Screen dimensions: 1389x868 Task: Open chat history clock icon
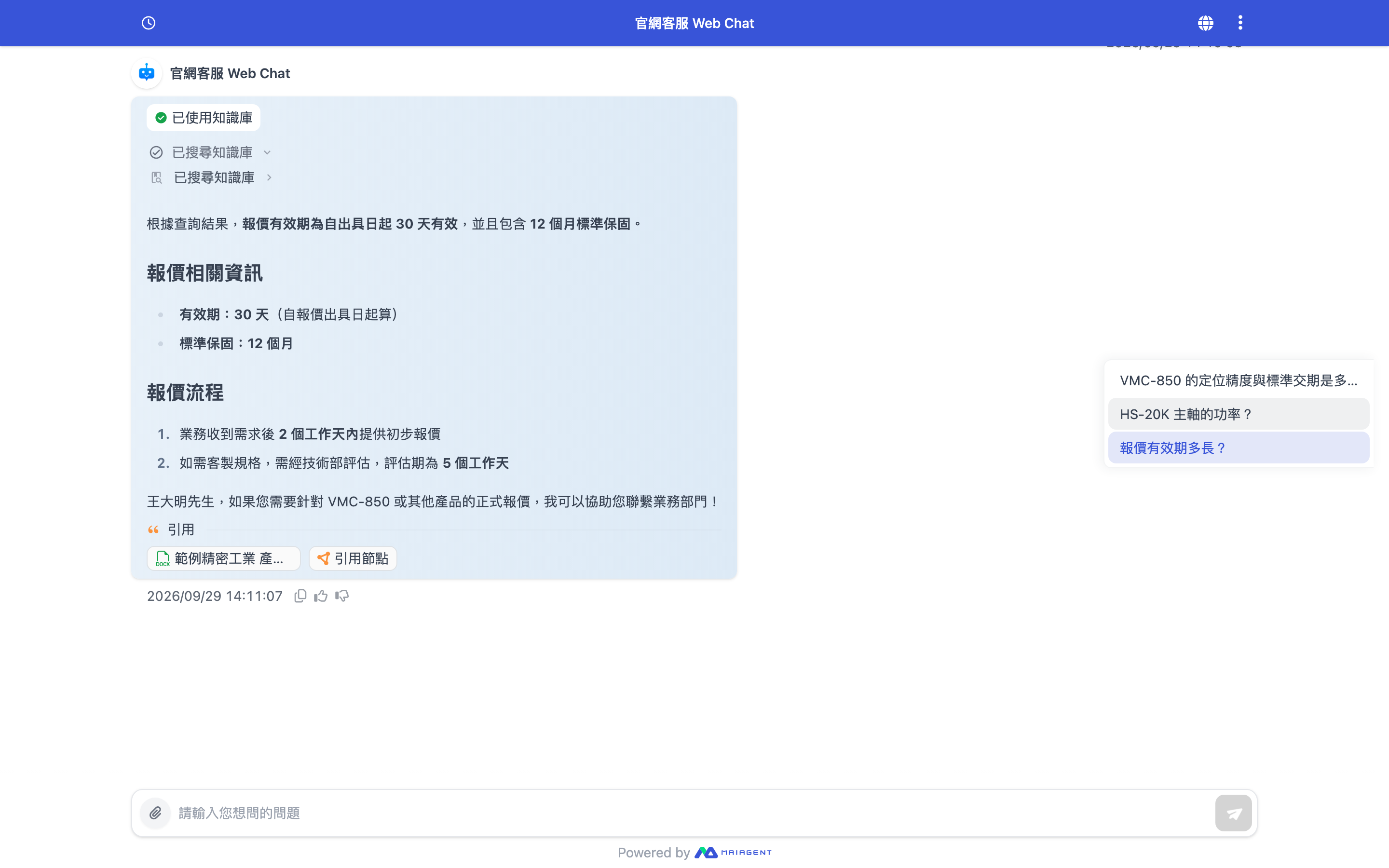click(148, 23)
